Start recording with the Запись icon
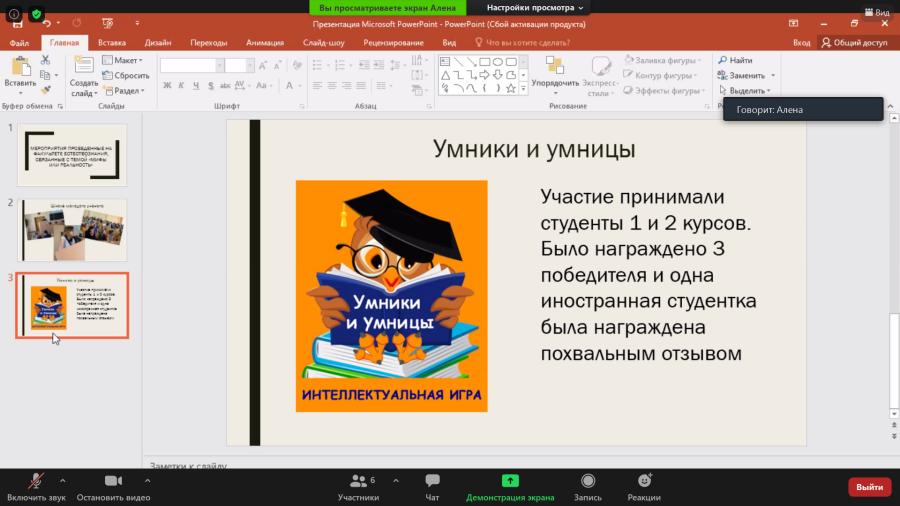 coord(588,481)
